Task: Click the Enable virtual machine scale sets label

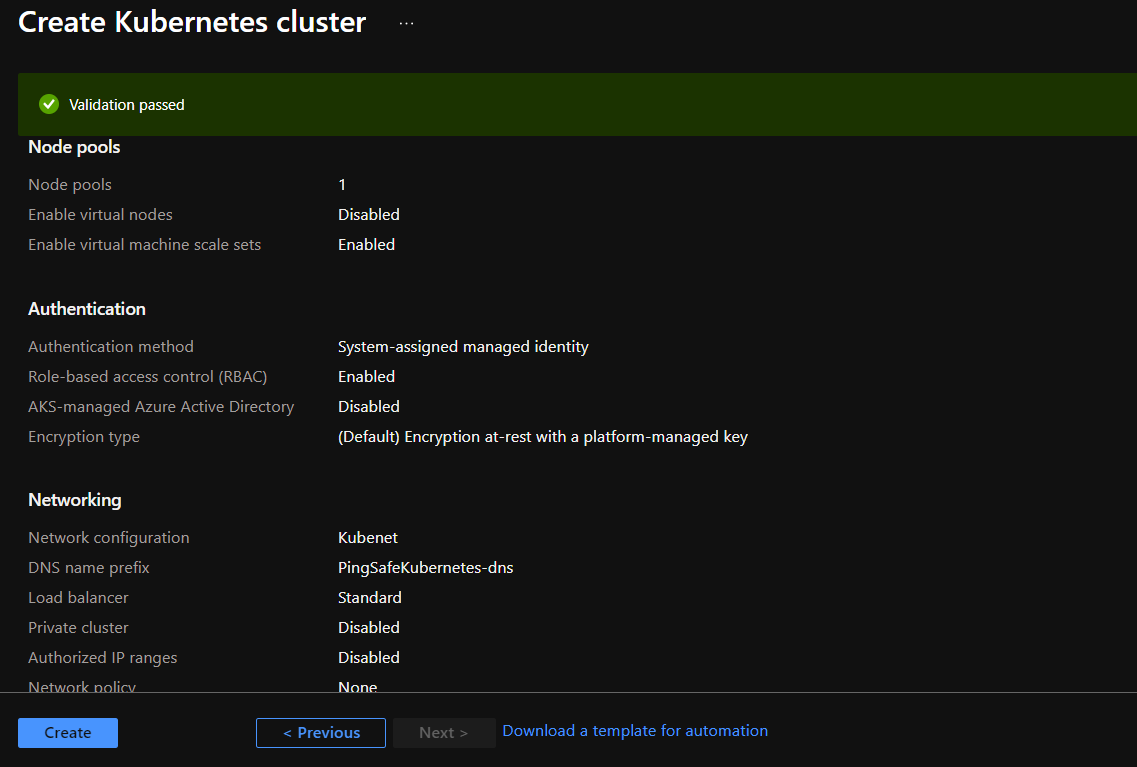Action: pos(144,245)
